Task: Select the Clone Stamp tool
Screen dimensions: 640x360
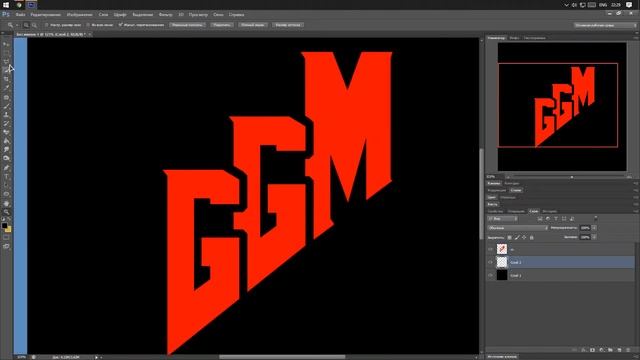Action: tap(6, 115)
